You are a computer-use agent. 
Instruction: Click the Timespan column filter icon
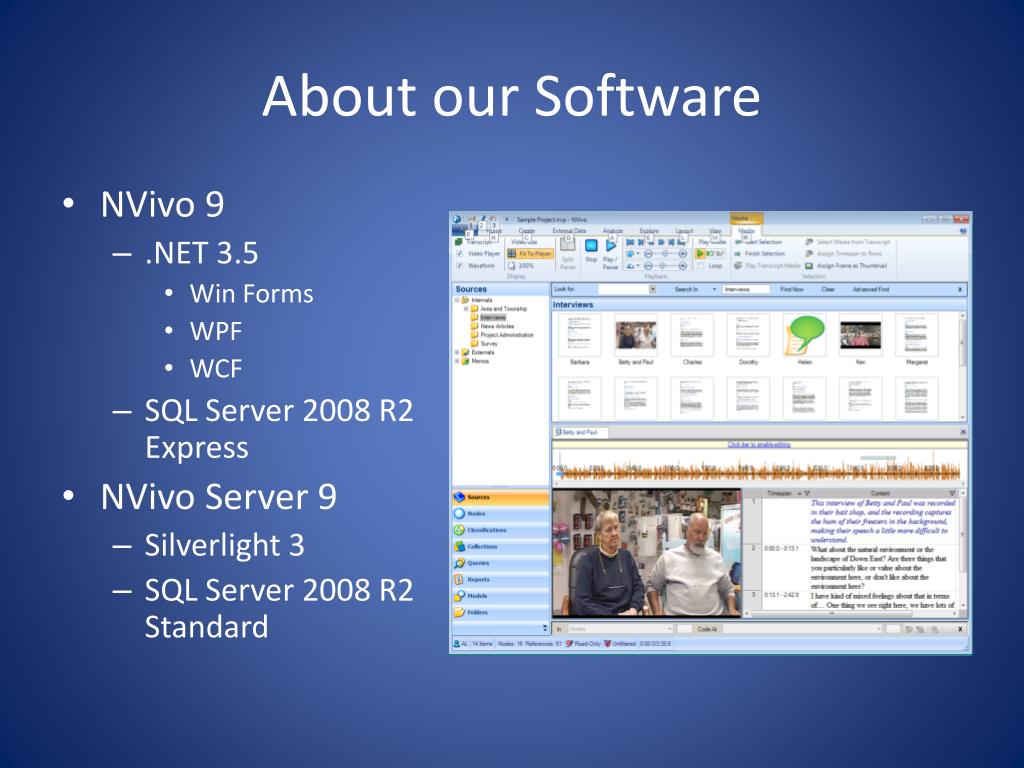(807, 493)
